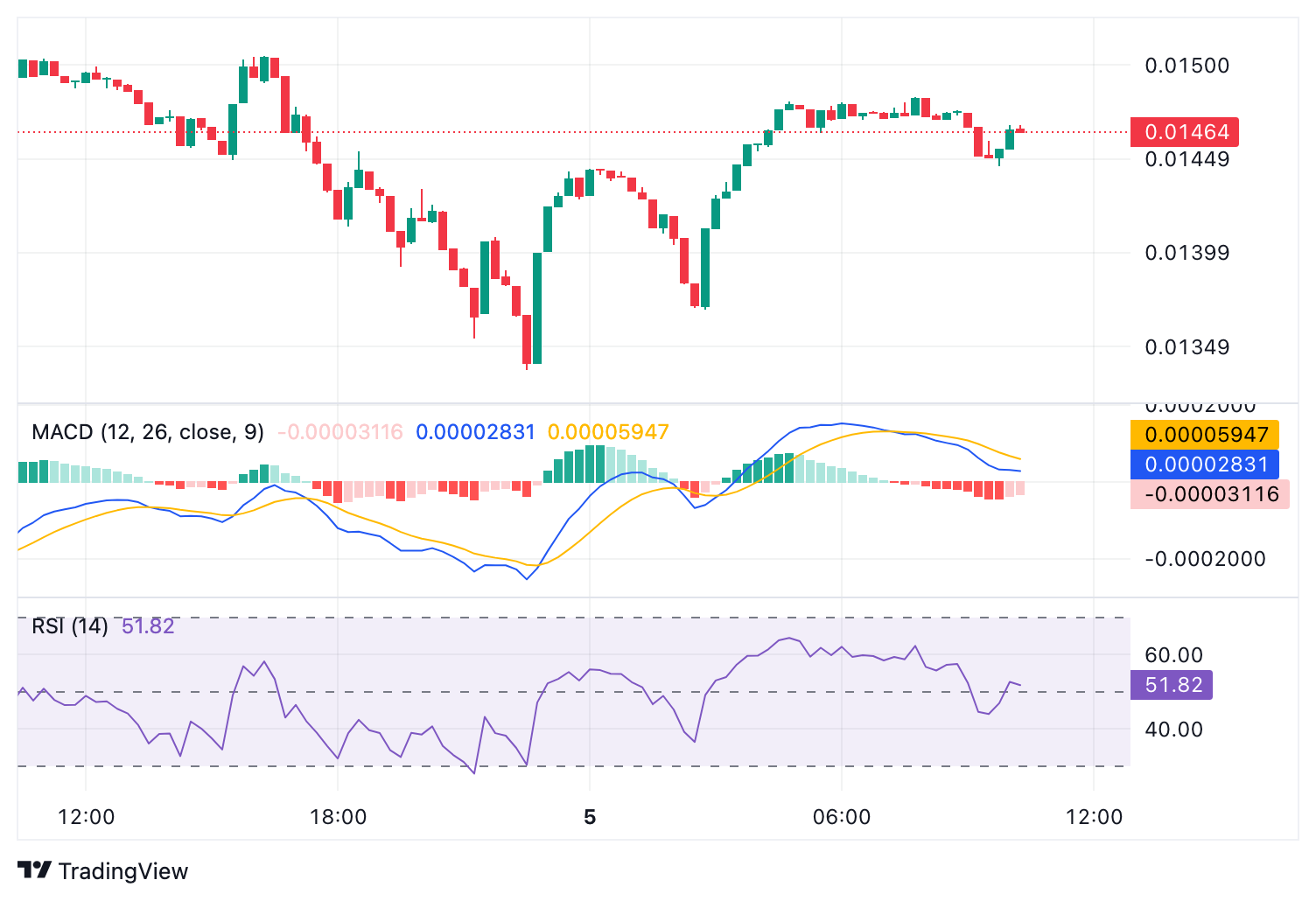
Task: Click the purple 51.82 RSI scale tag
Action: (1172, 685)
